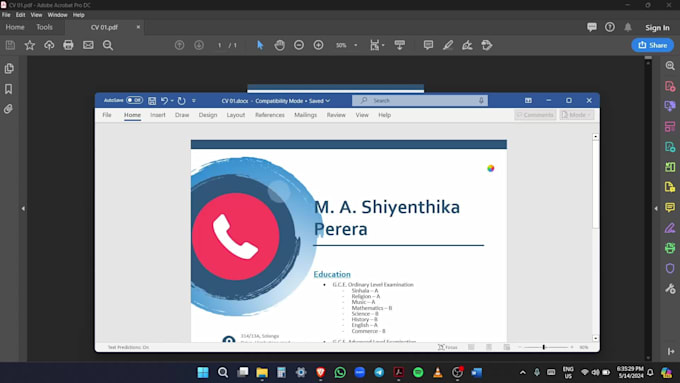Screen dimensions: 680x383
Task: Open the Windows Start menu
Action: (x=203, y=372)
